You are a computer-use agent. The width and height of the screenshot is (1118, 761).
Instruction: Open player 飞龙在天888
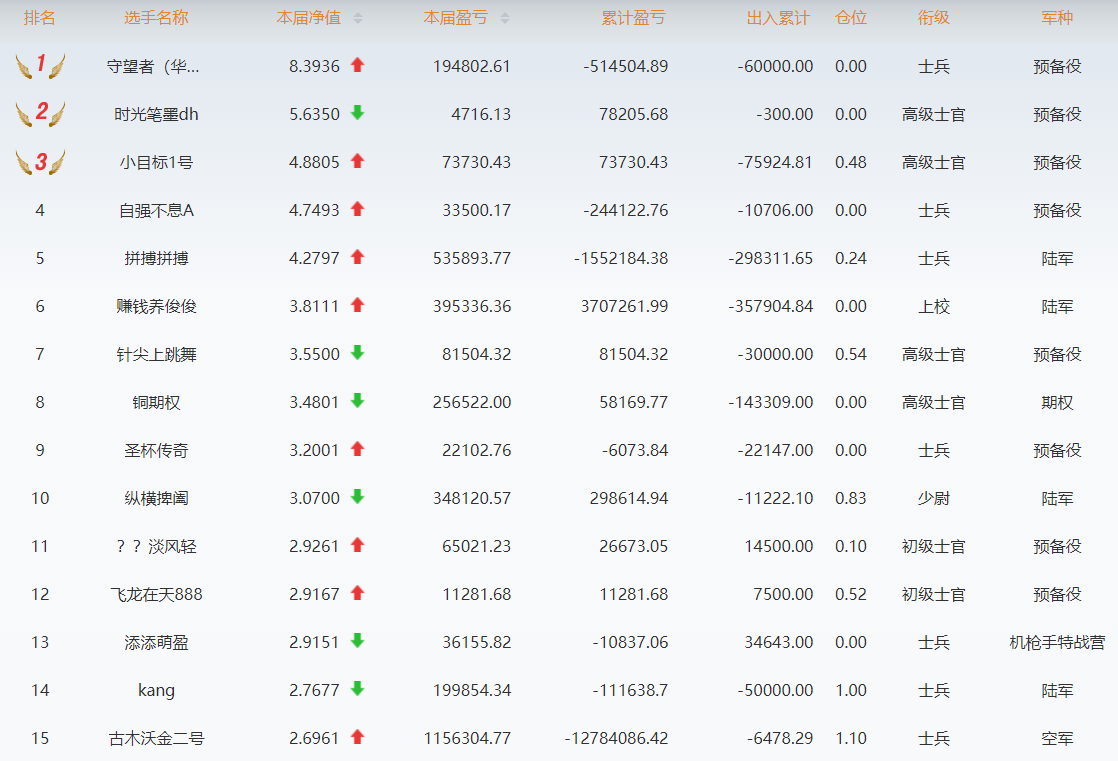point(156,594)
